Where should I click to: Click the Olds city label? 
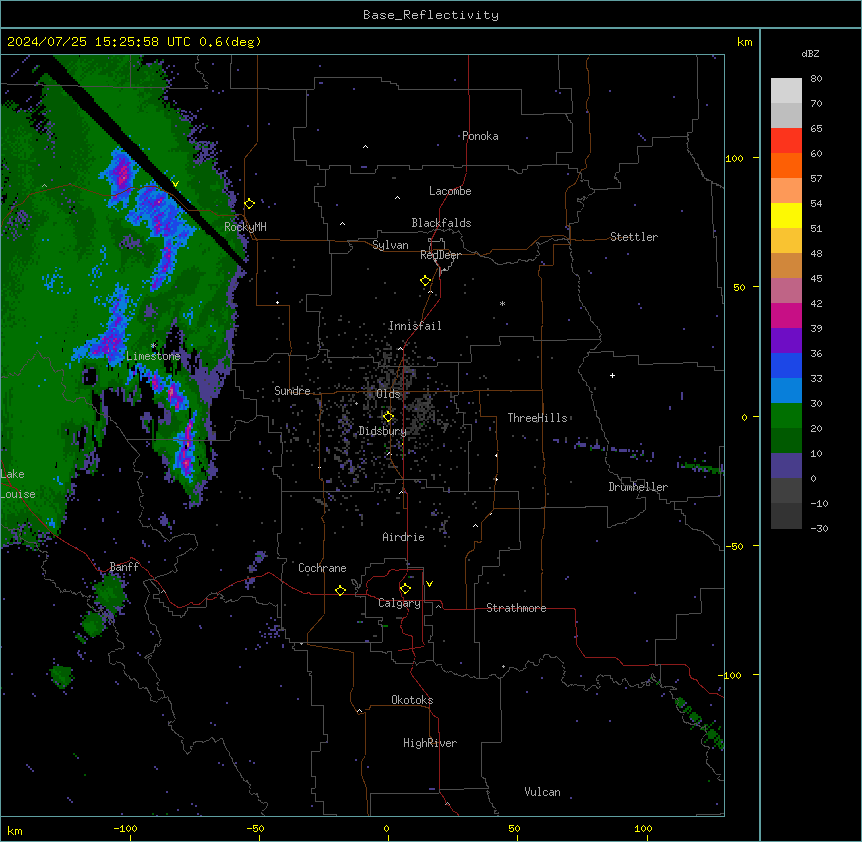(x=388, y=394)
